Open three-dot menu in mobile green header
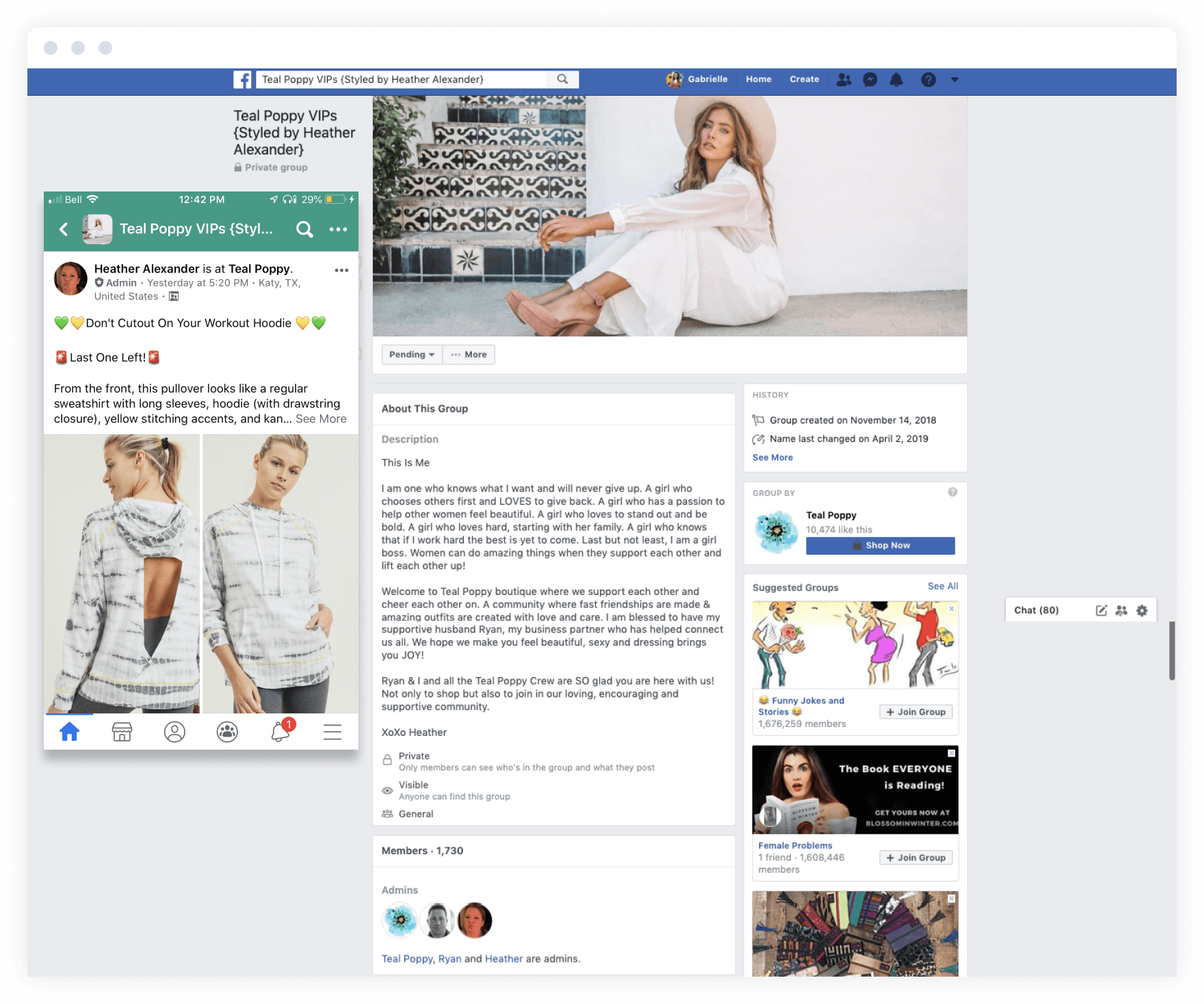The image size is (1204, 1004). tap(338, 229)
